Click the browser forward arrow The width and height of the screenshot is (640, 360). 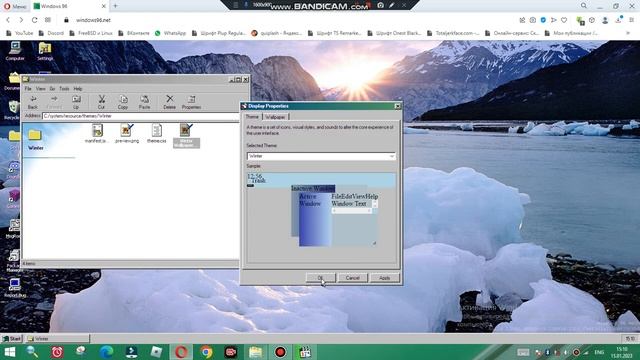pyautogui.click(x=21, y=20)
